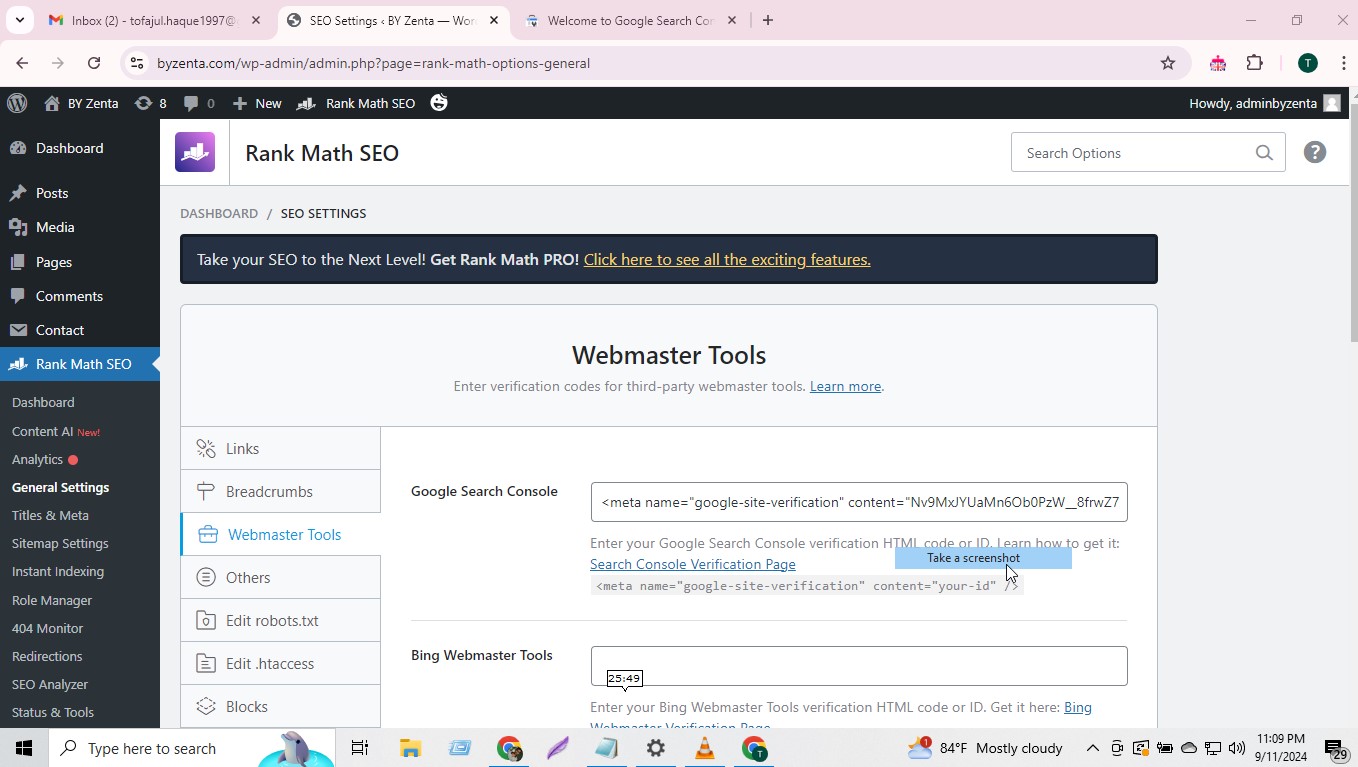Open Status & Tools submenu
The width and height of the screenshot is (1358, 767).
(x=53, y=712)
